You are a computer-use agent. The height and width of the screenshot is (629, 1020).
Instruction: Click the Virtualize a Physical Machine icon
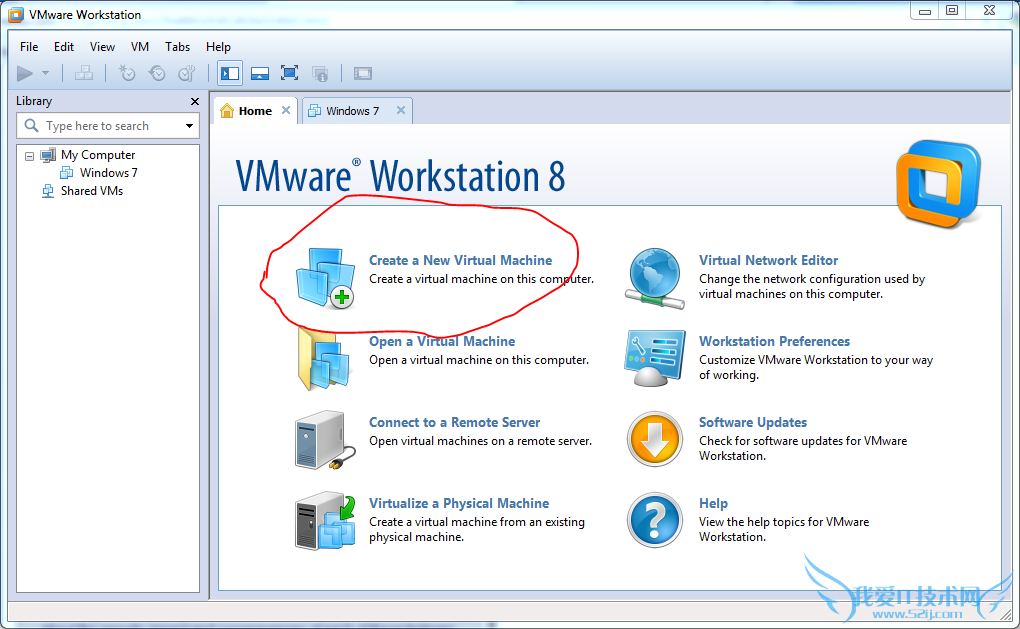click(x=325, y=520)
